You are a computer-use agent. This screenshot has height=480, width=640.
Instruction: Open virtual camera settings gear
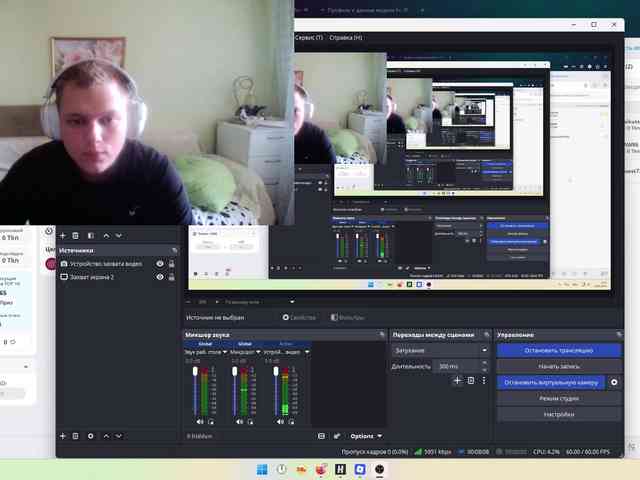pos(614,382)
